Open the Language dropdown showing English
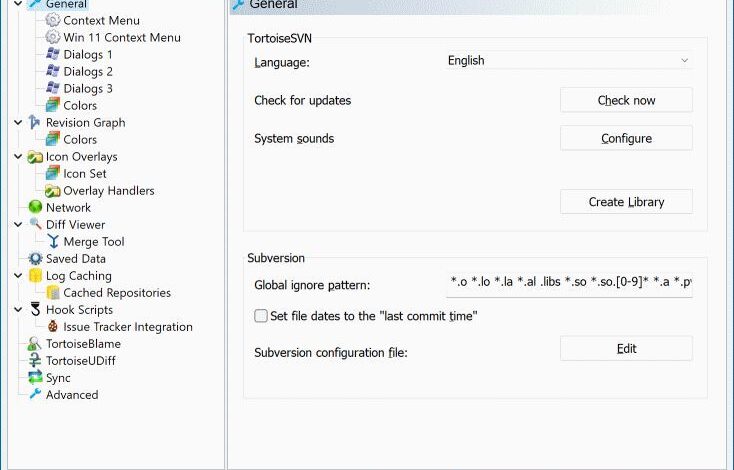The width and height of the screenshot is (734, 470). 569,60
